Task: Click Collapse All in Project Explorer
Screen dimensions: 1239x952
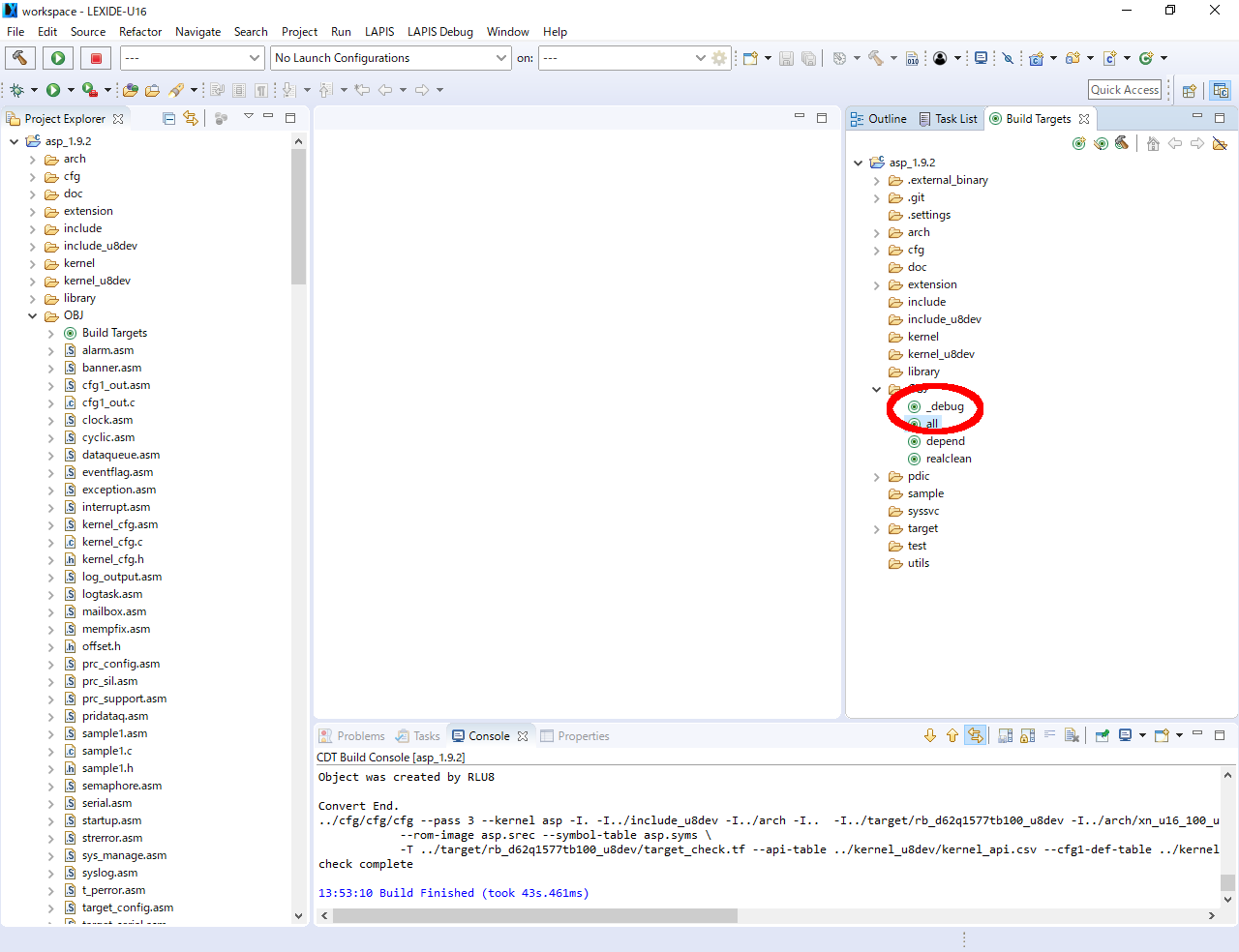Action: [x=169, y=118]
